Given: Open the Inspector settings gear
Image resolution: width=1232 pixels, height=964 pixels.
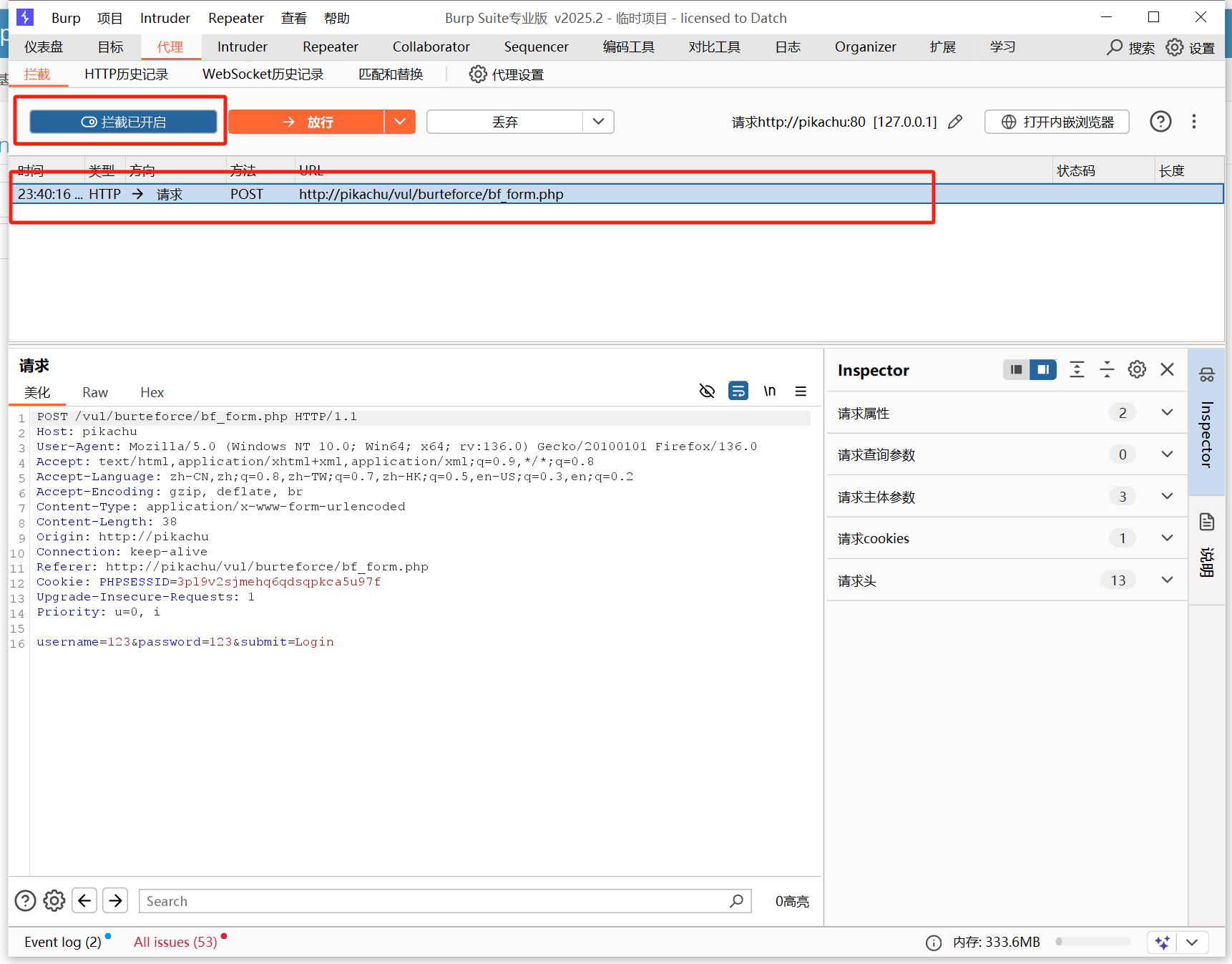Looking at the screenshot, I should (1137, 369).
